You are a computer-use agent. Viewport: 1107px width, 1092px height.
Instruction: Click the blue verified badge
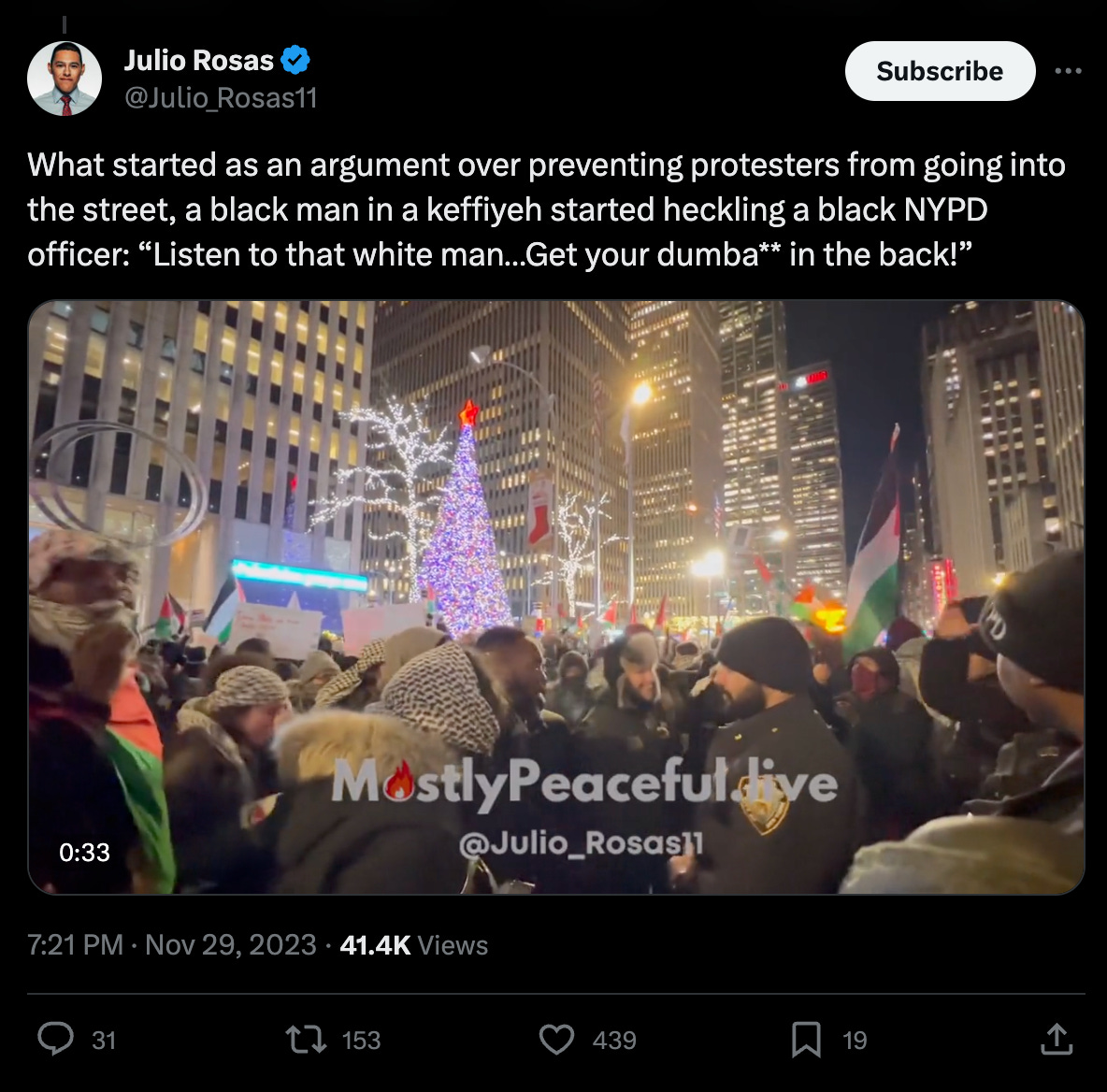(295, 60)
